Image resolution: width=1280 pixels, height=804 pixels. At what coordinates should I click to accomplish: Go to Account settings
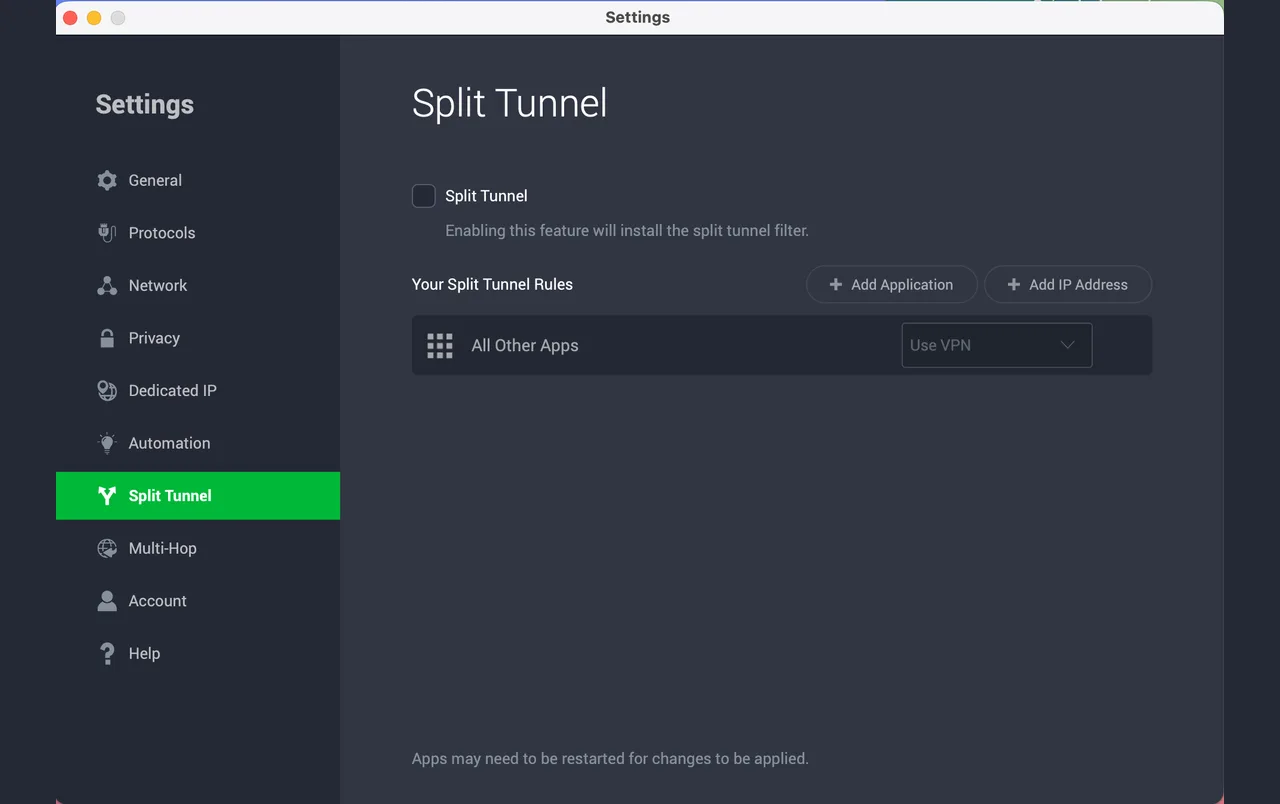(x=198, y=601)
